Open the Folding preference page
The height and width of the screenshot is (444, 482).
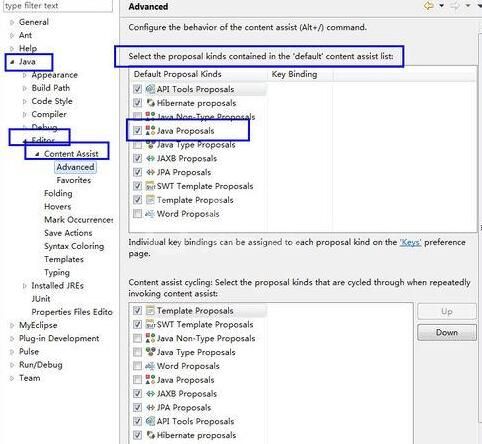pyautogui.click(x=58, y=193)
